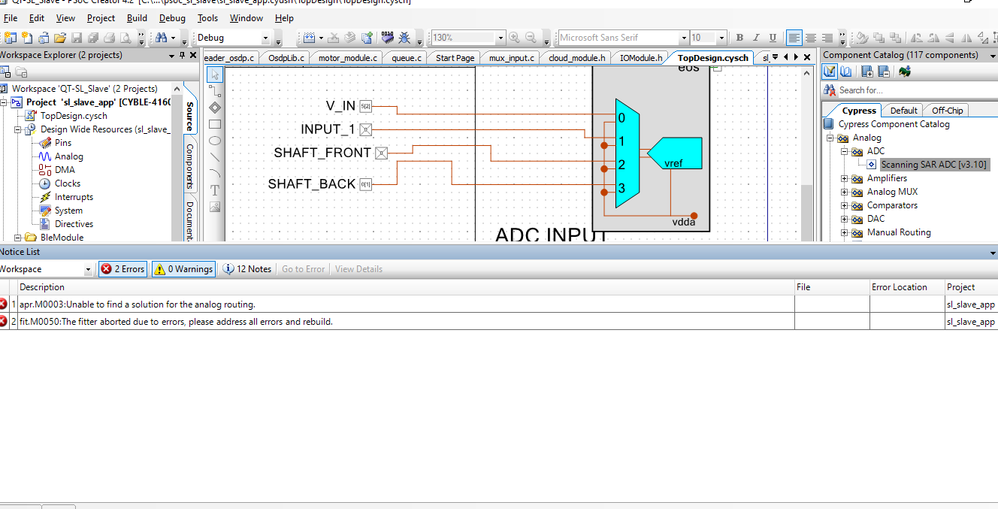Viewport: 998px width, 509px height.
Task: Click the Print toolbar icon
Action: click(109, 38)
